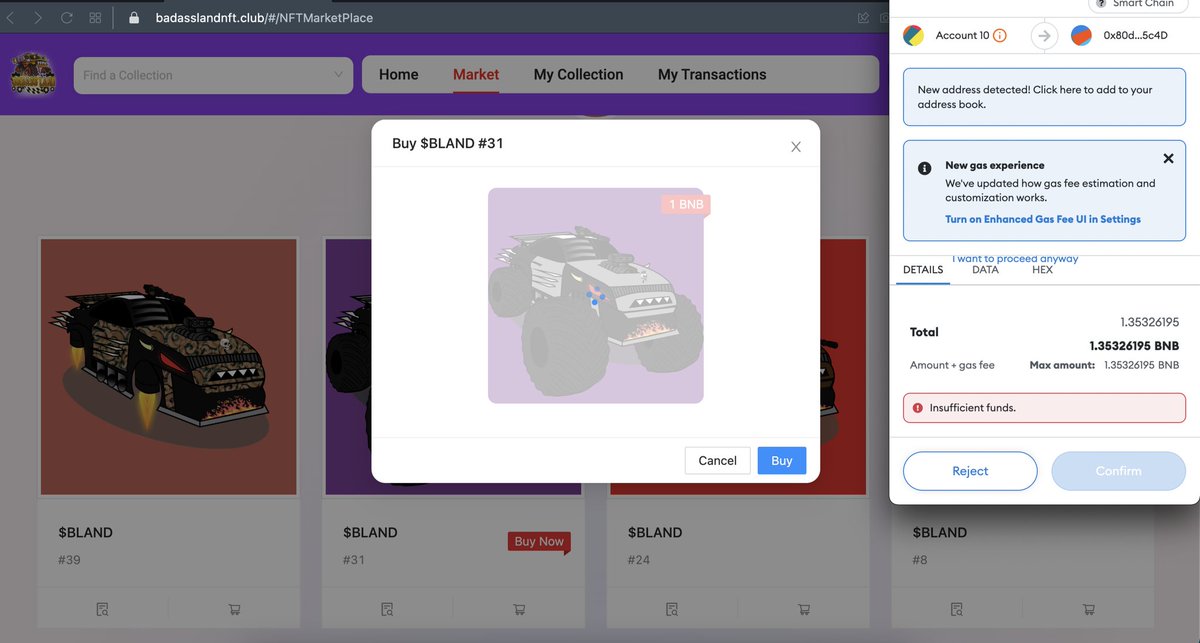View details icon for $BLAND #8
This screenshot has height=643, width=1200.
coord(957,609)
